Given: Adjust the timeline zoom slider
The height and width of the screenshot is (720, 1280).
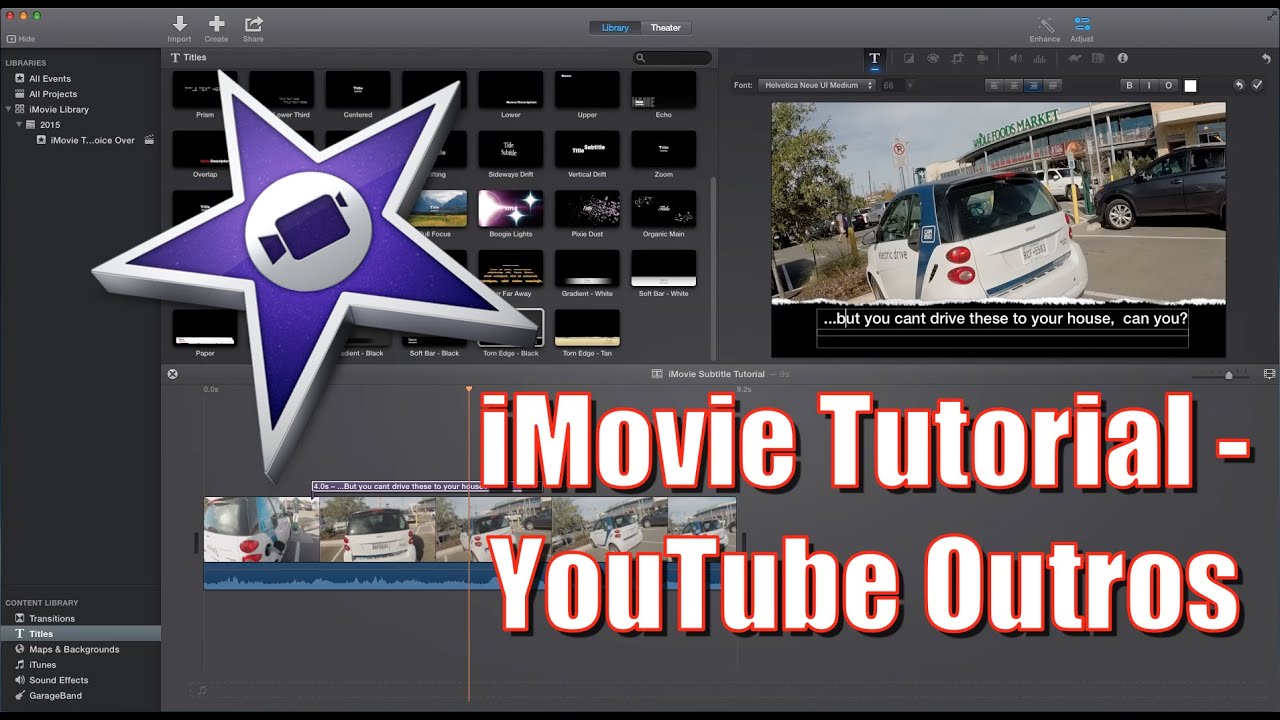Looking at the screenshot, I should tap(1229, 374).
